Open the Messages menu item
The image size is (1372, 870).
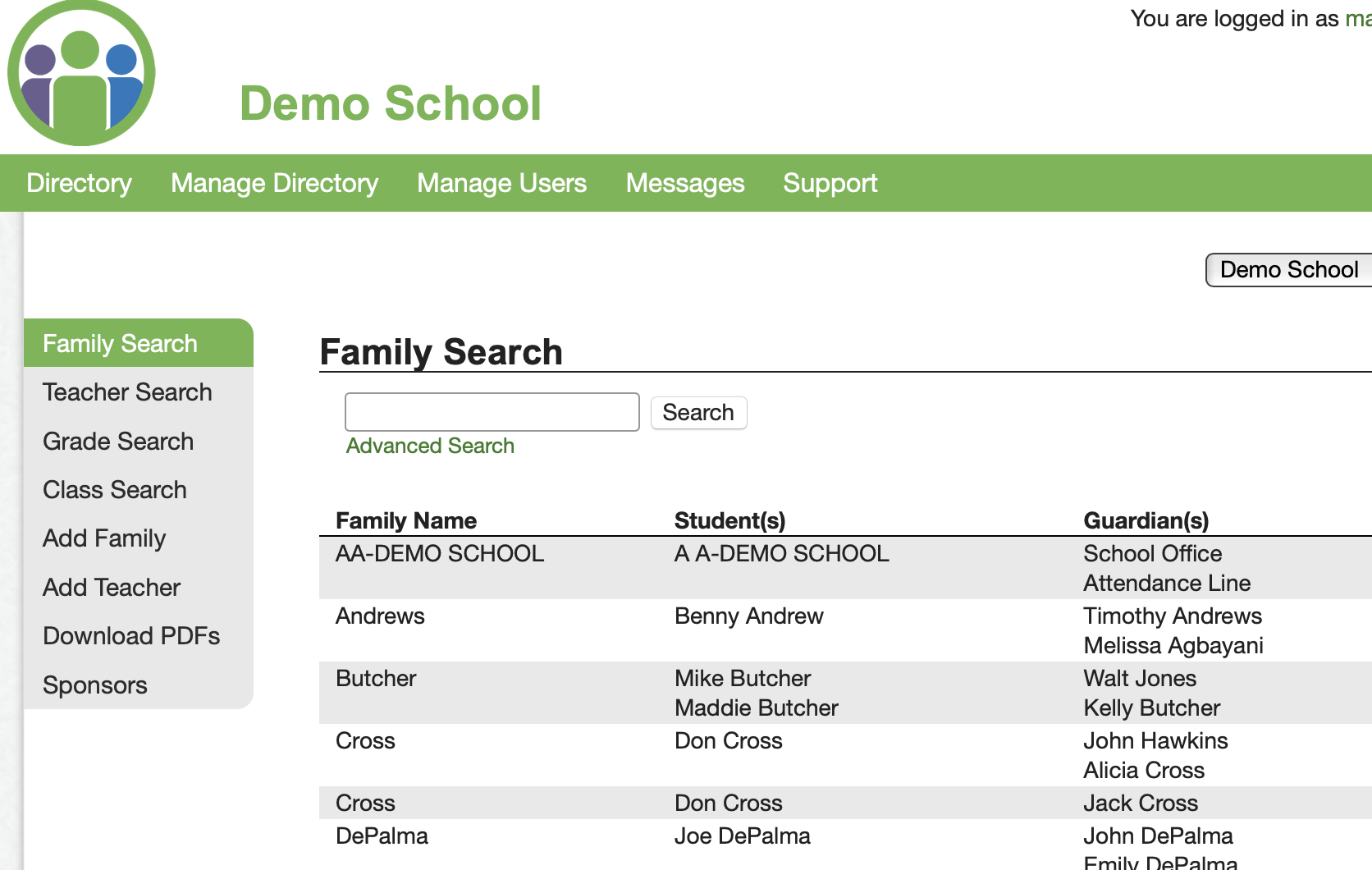click(684, 183)
